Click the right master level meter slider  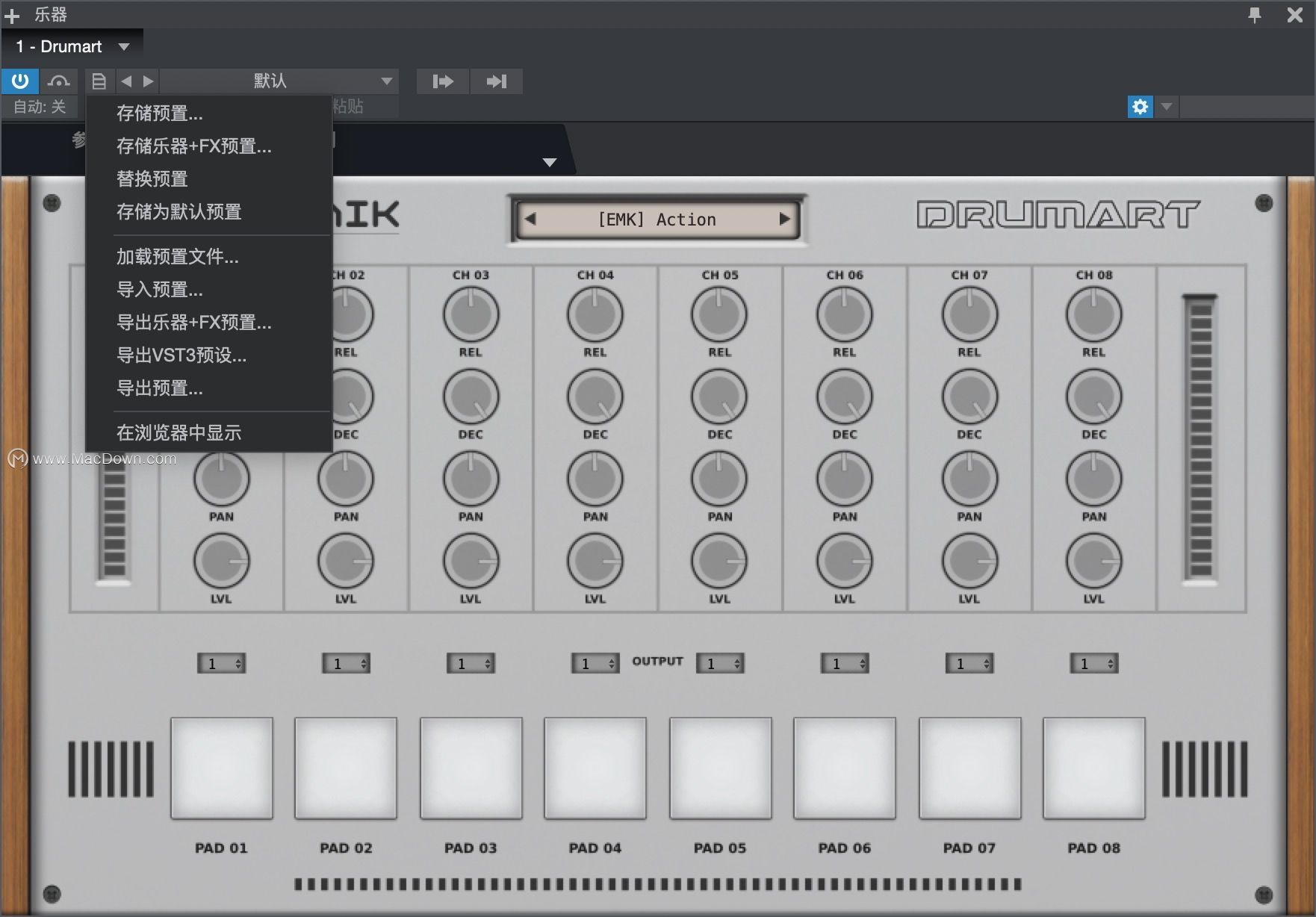click(1200, 439)
